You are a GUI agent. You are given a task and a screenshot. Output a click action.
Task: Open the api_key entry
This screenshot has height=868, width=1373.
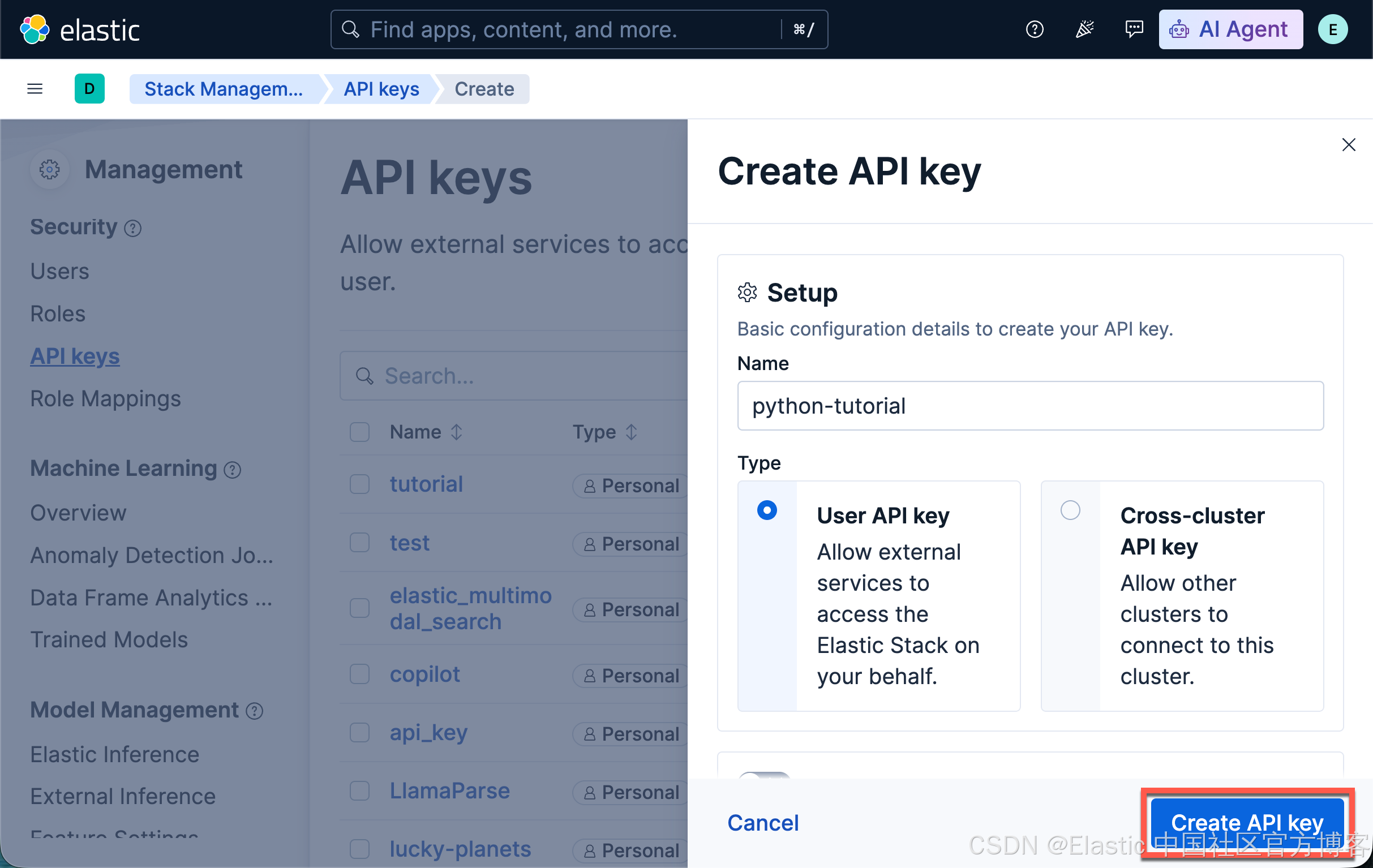(x=429, y=733)
